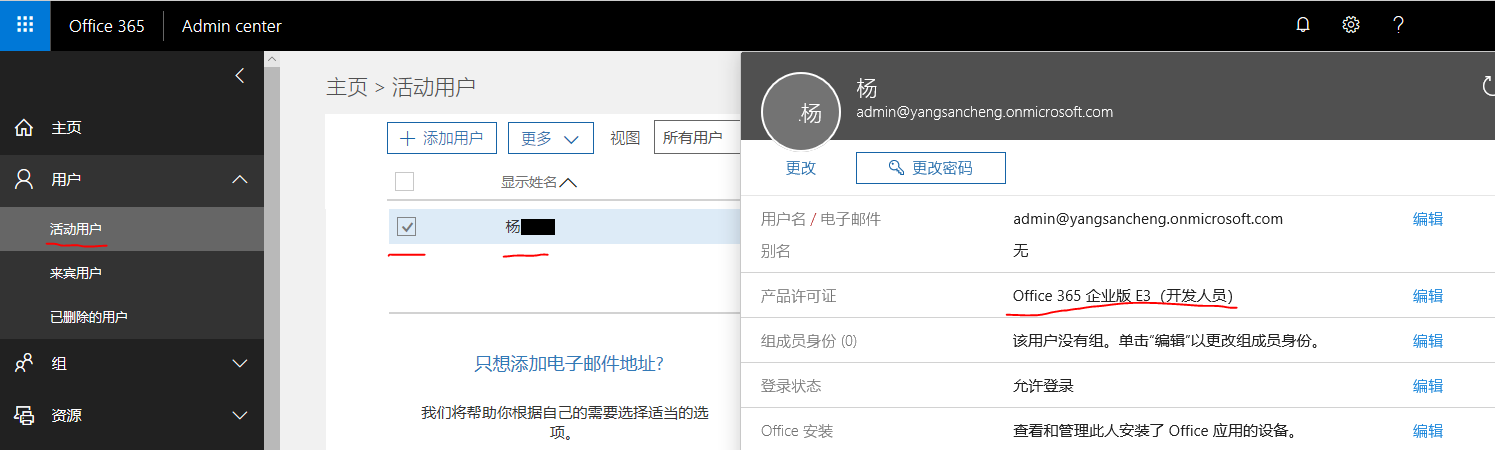
Task: Click the 我们将帮助你根据自己的需要 help text
Action: [x=565, y=423]
